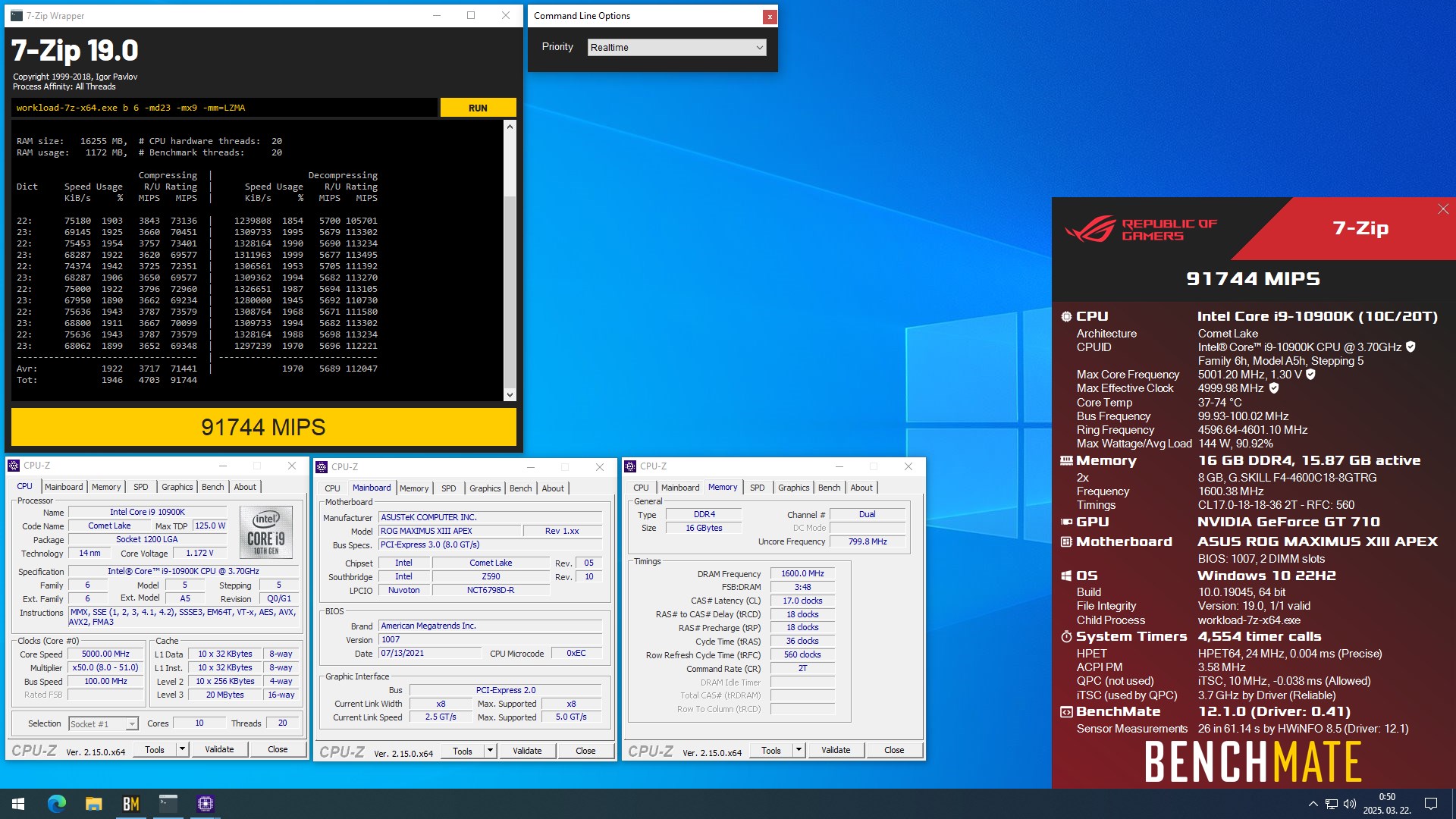1456x819 pixels.
Task: Switch to CPU-Z taskbar icon
Action: tap(206, 804)
